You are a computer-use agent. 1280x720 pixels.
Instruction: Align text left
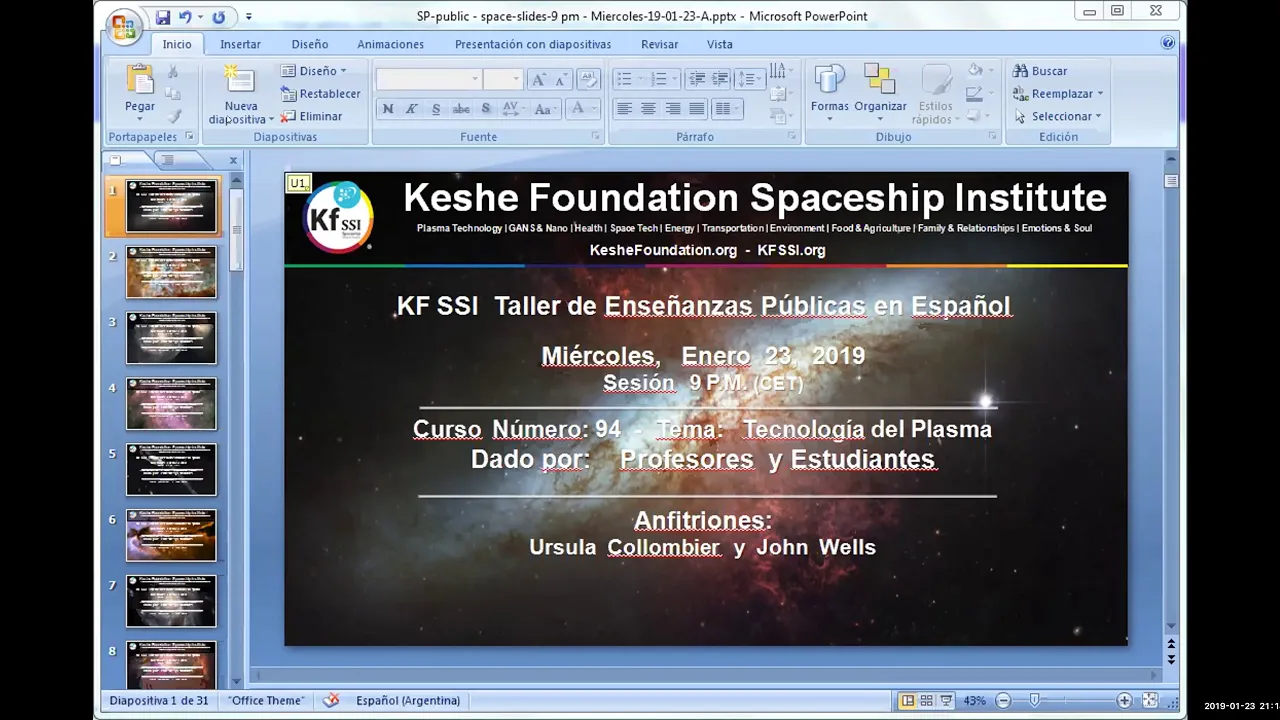click(624, 109)
